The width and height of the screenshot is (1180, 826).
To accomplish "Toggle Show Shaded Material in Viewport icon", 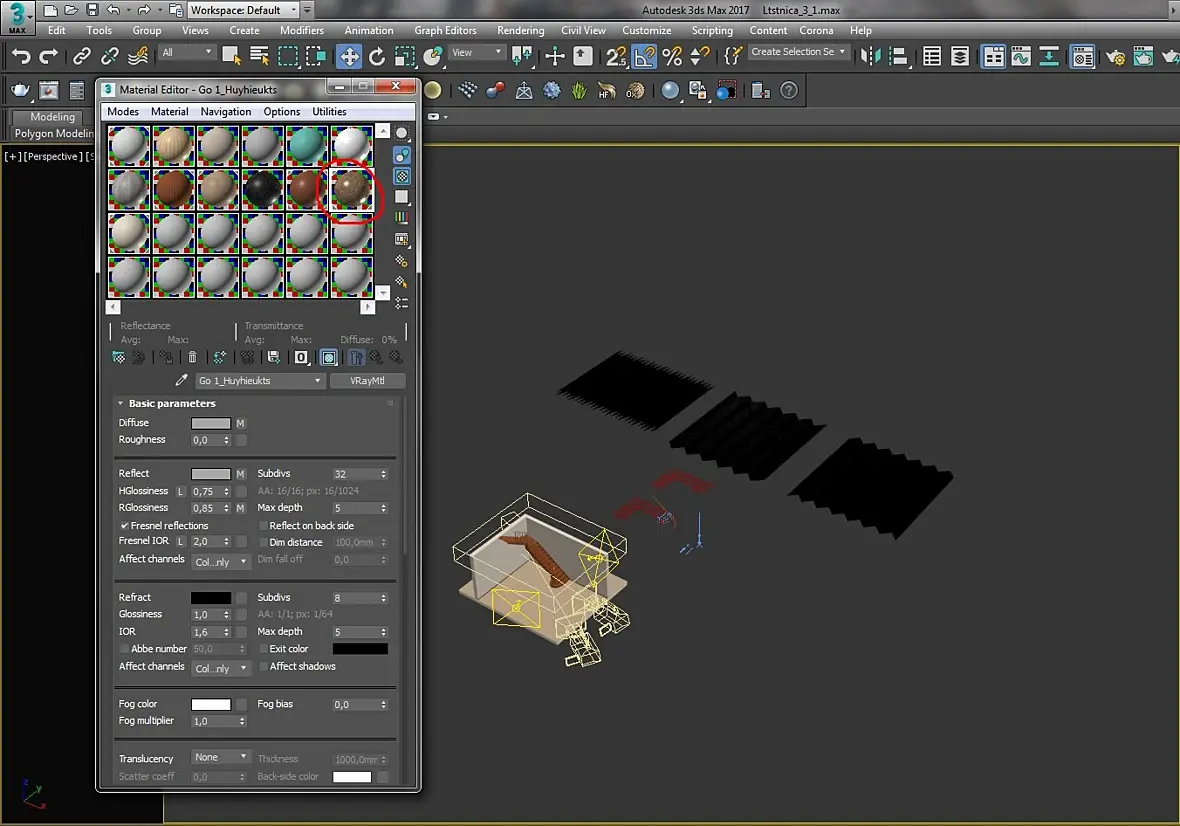I will (328, 357).
